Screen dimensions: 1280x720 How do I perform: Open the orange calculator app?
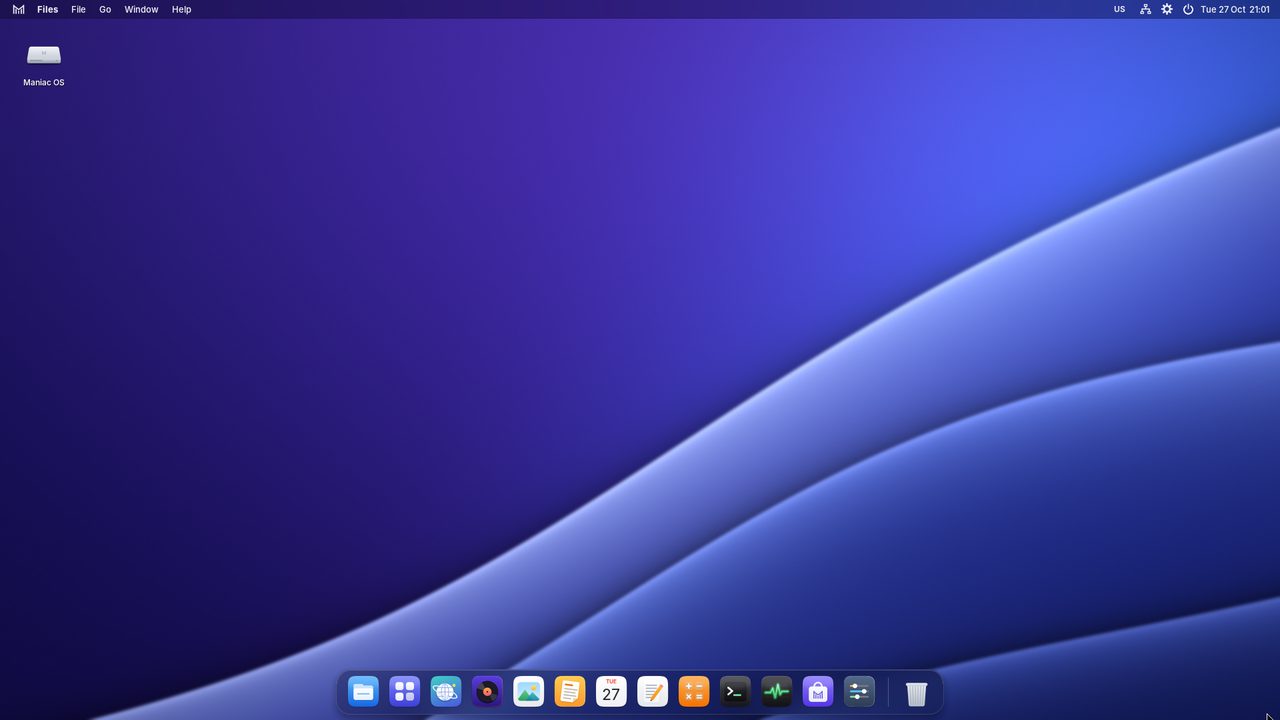pyautogui.click(x=694, y=691)
